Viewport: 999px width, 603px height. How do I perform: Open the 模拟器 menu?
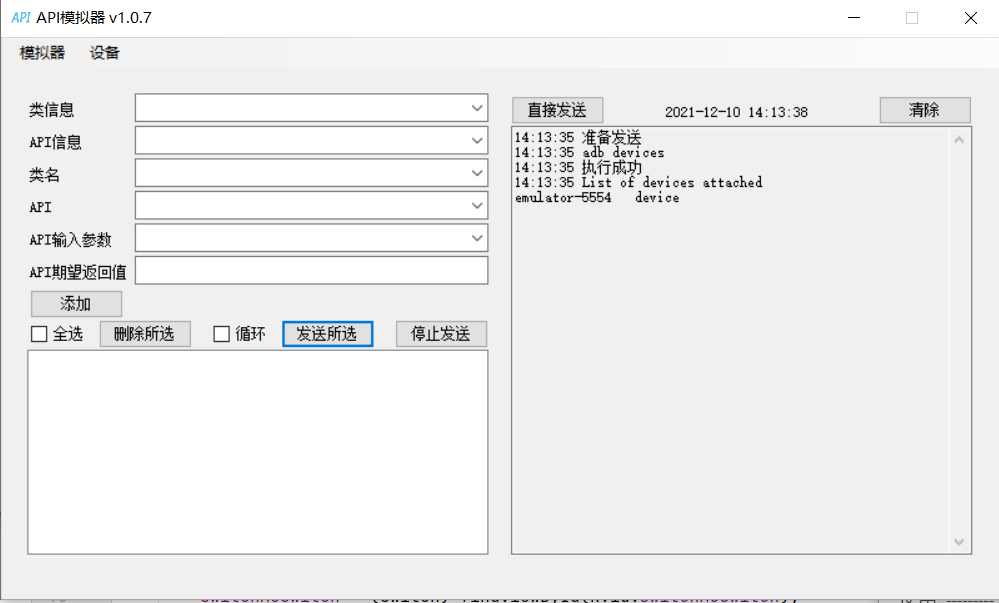42,53
